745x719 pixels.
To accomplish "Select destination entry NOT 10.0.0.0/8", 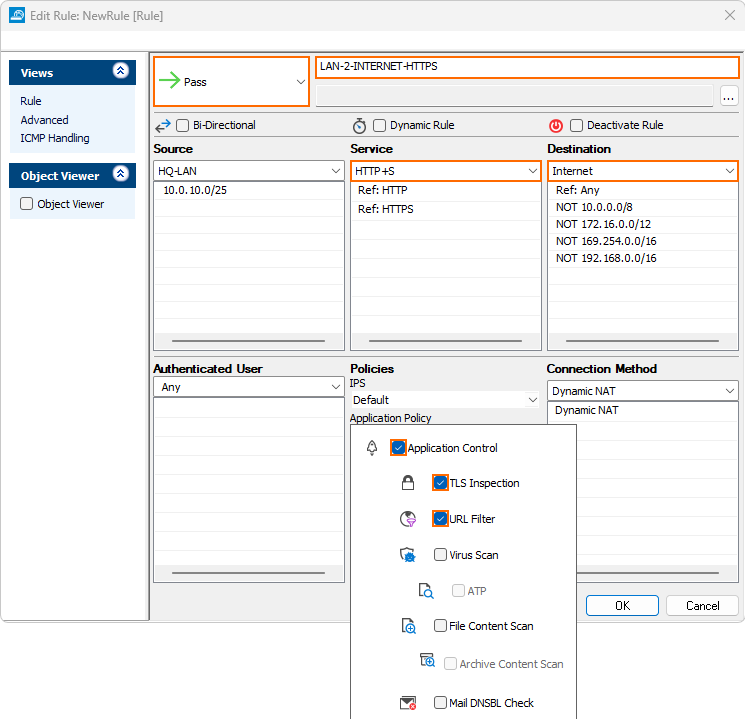I will point(643,207).
